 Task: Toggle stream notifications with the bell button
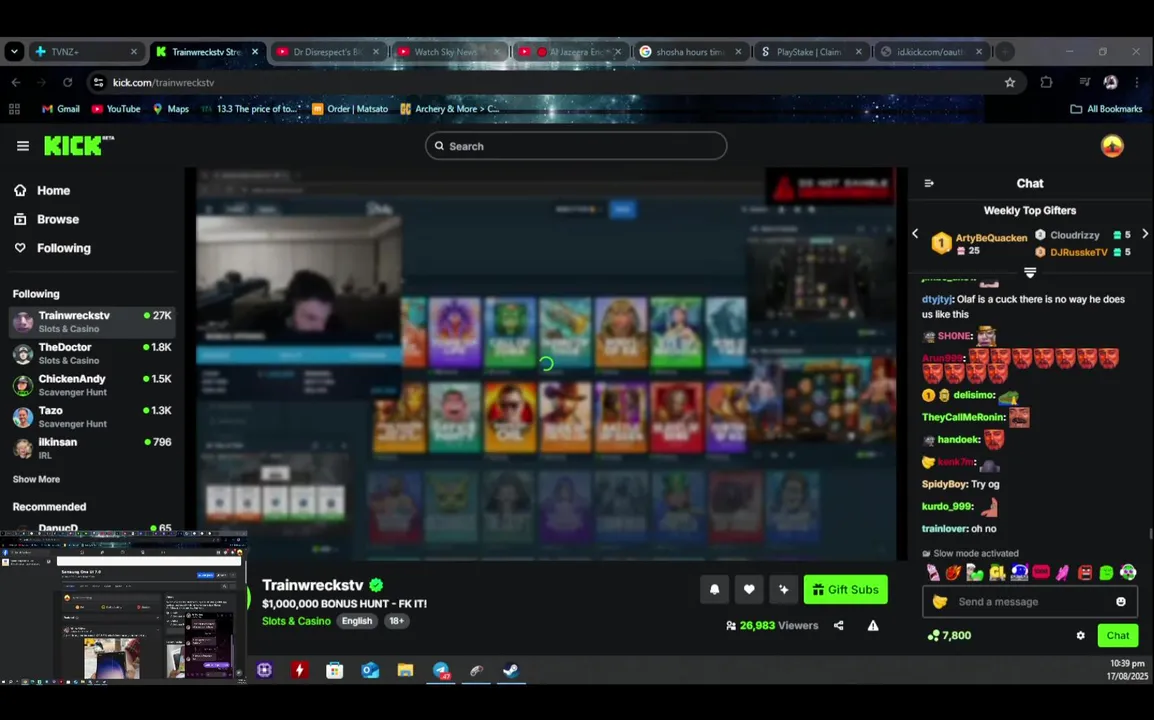[x=714, y=590]
